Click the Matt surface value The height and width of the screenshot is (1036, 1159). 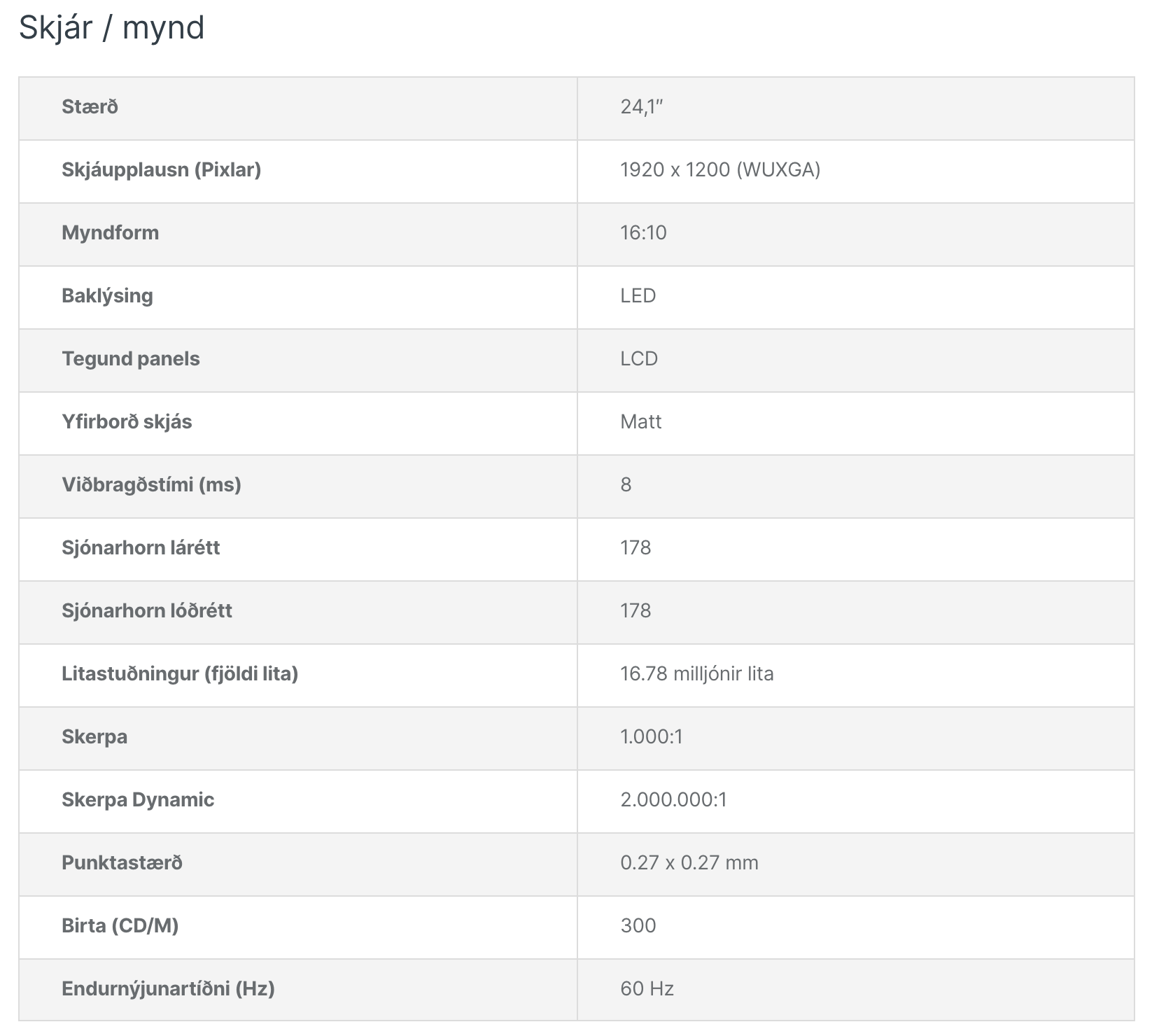640,422
